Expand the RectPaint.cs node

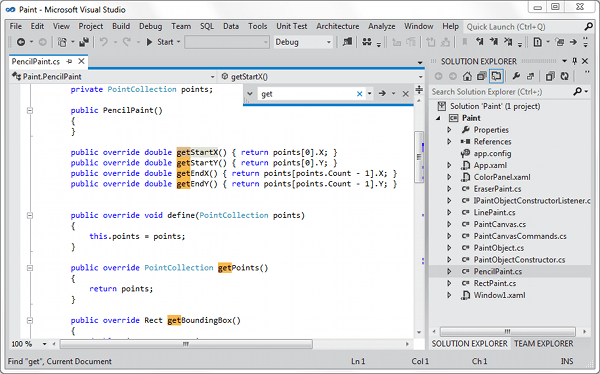449,283
